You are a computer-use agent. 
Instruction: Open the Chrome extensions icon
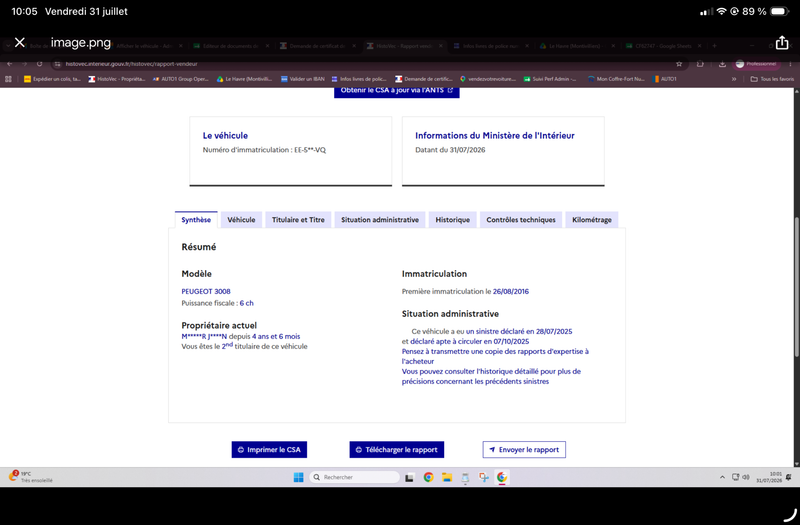(x=700, y=64)
